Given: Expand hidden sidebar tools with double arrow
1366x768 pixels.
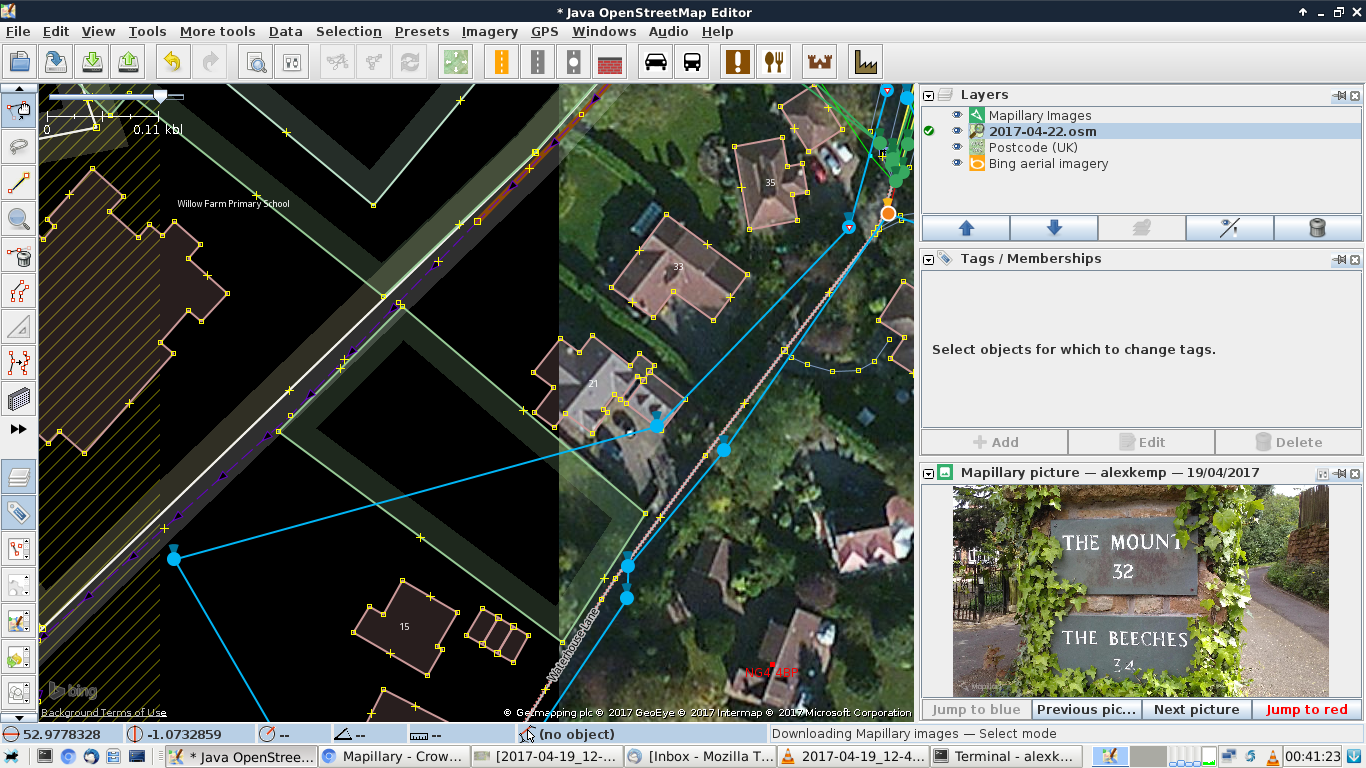Looking at the screenshot, I should [x=18, y=429].
